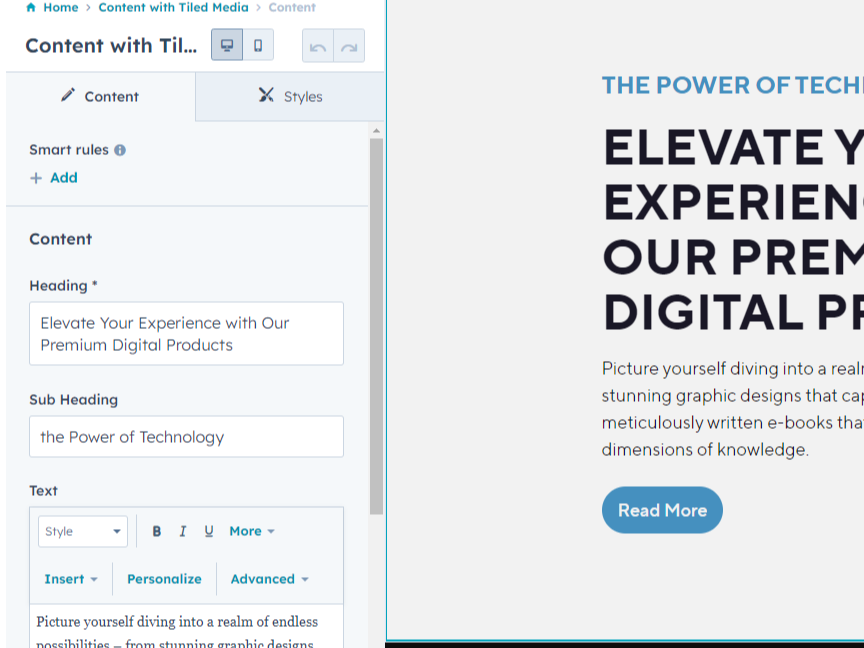Switch to mobile preview view

(258, 46)
